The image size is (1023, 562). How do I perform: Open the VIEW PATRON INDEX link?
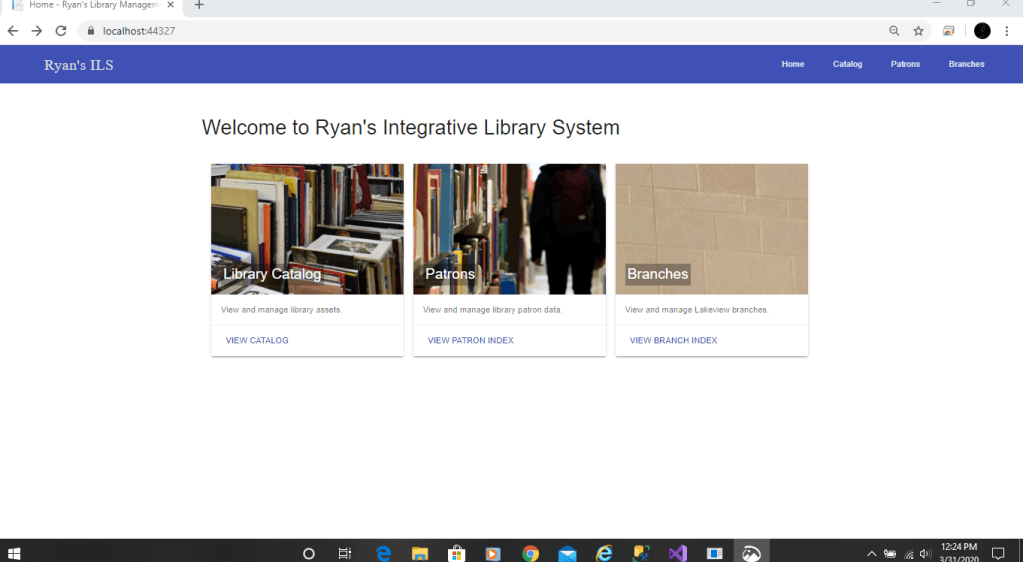coord(470,341)
